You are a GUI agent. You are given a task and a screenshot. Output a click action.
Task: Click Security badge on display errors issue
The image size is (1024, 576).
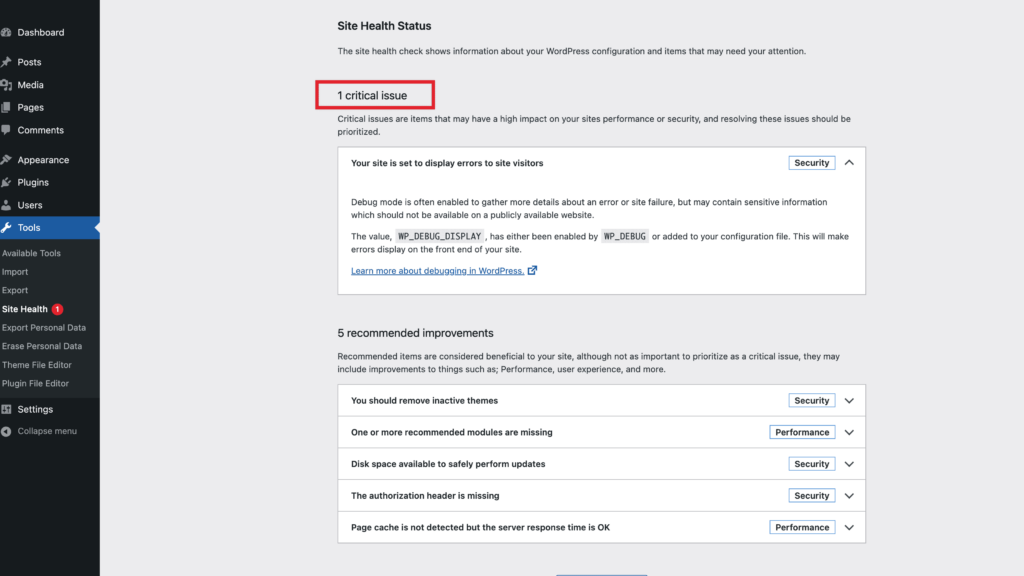pos(812,163)
